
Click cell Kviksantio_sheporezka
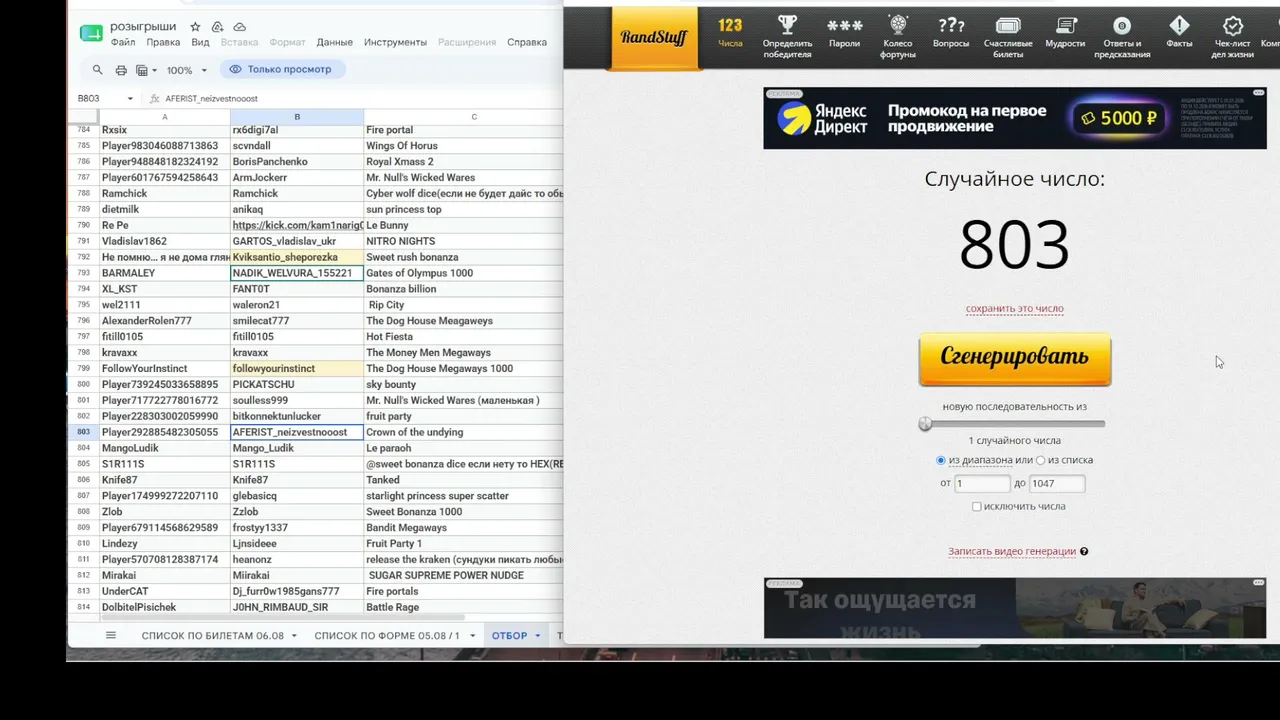297,258
